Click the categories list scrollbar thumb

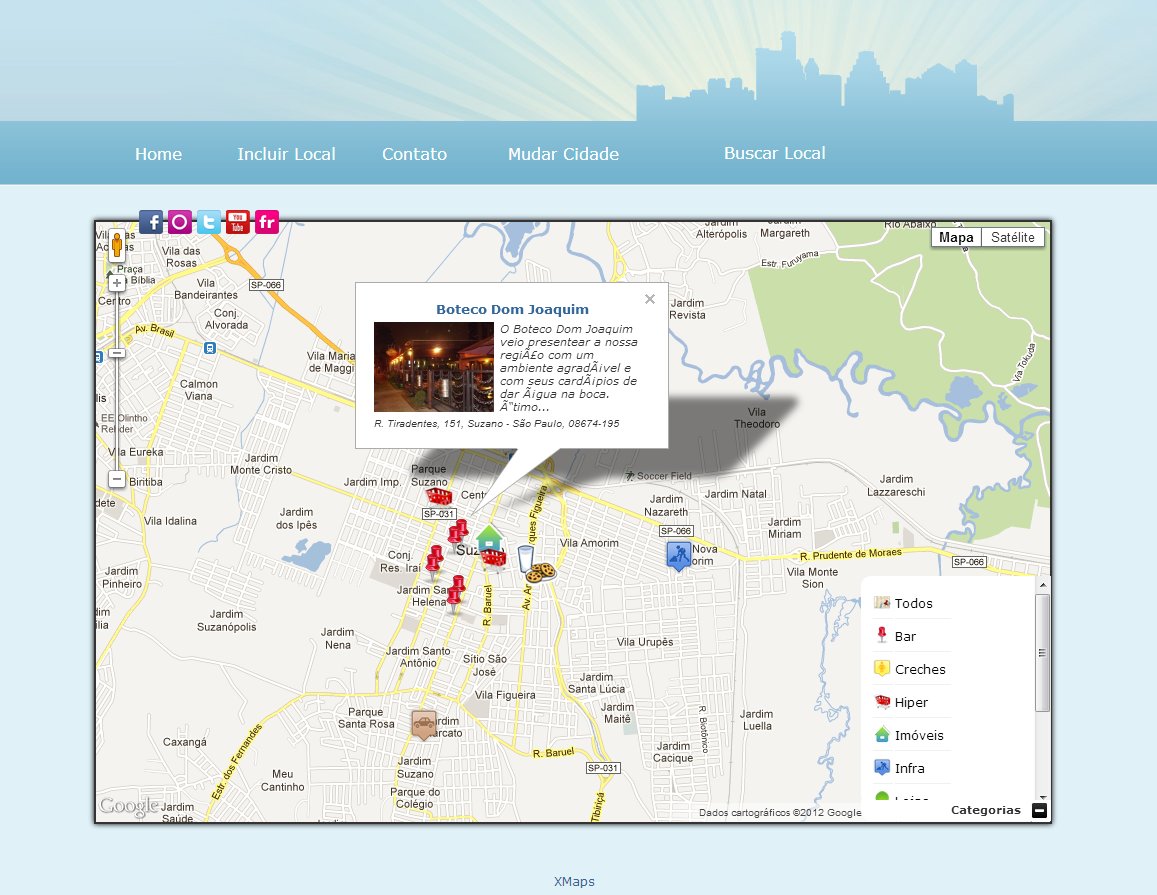tap(1042, 653)
